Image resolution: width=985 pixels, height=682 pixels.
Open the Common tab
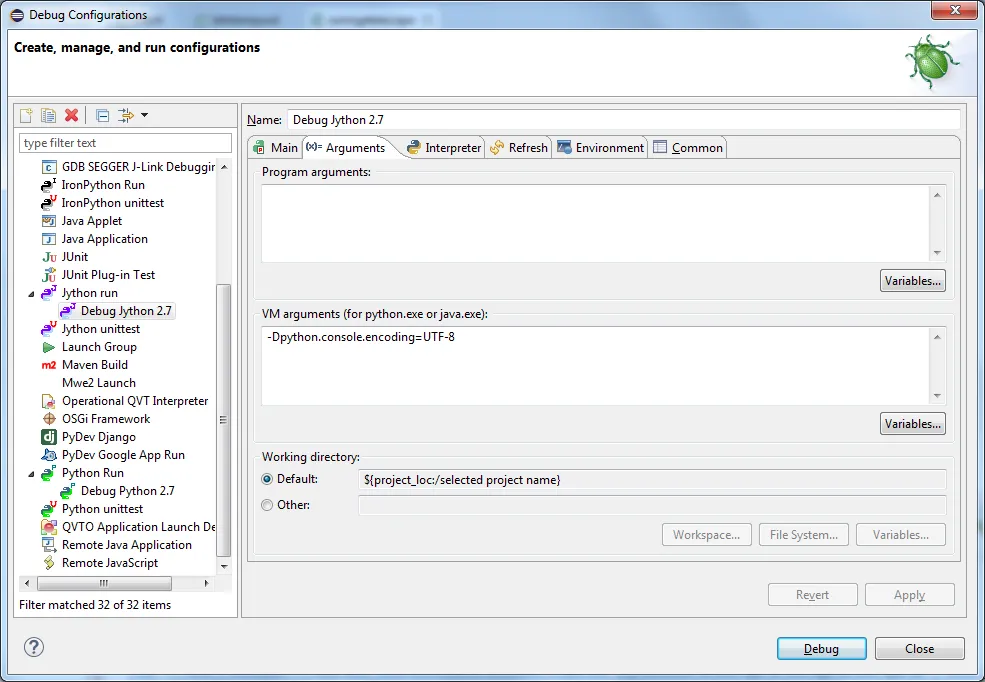(688, 148)
